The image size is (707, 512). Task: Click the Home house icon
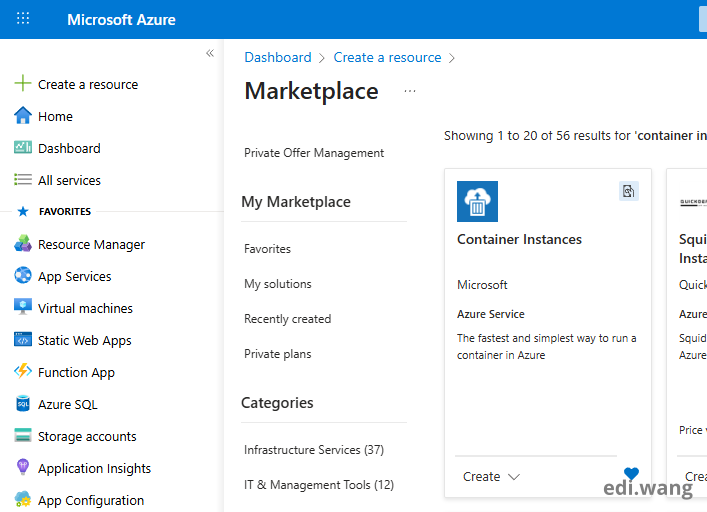pos(23,116)
